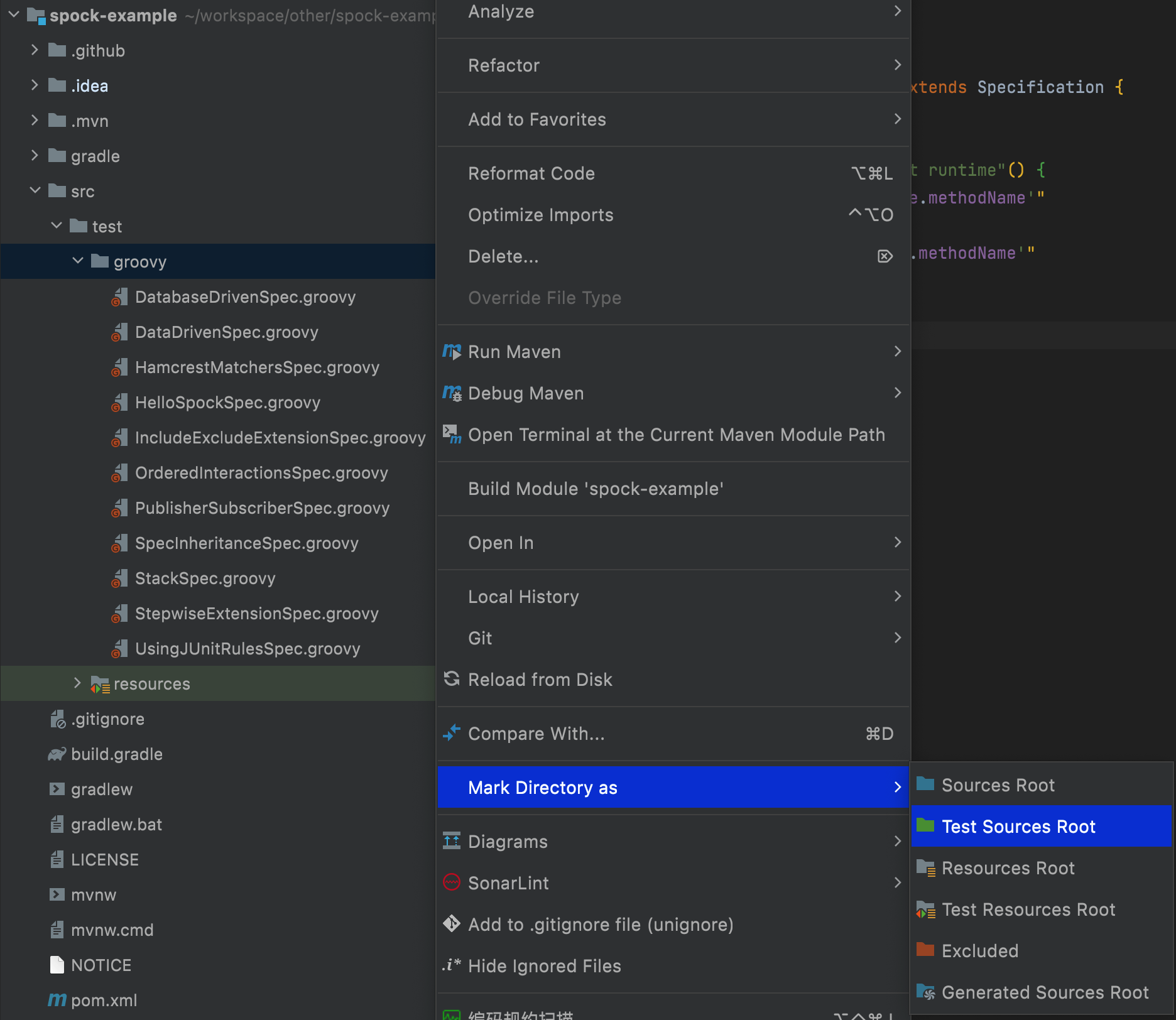The height and width of the screenshot is (1020, 1176).
Task: Select SpecInheritanceSpec.groovy file
Action: click(x=247, y=543)
